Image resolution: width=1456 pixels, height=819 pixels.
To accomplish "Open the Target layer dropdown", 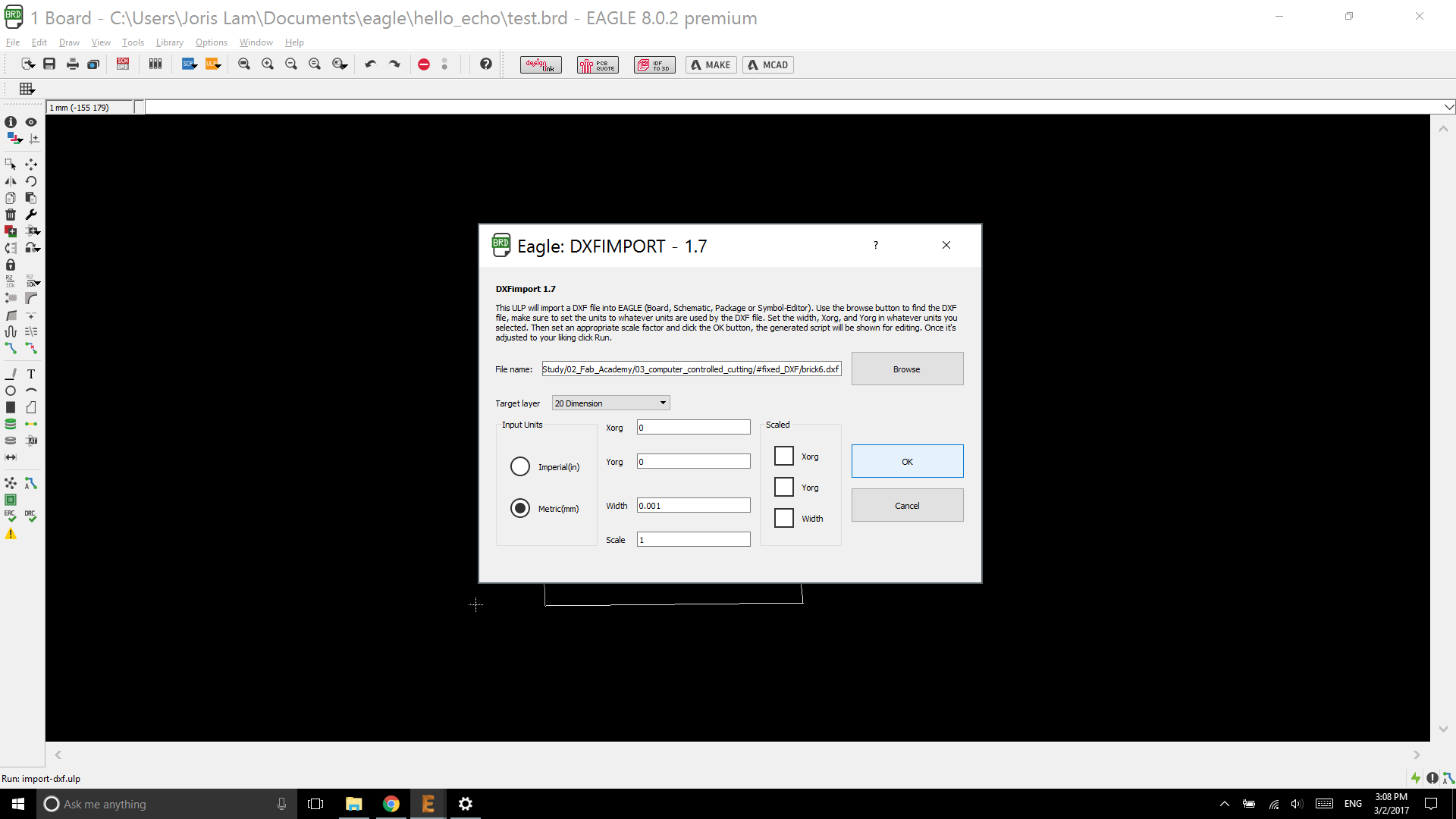I will [x=610, y=403].
